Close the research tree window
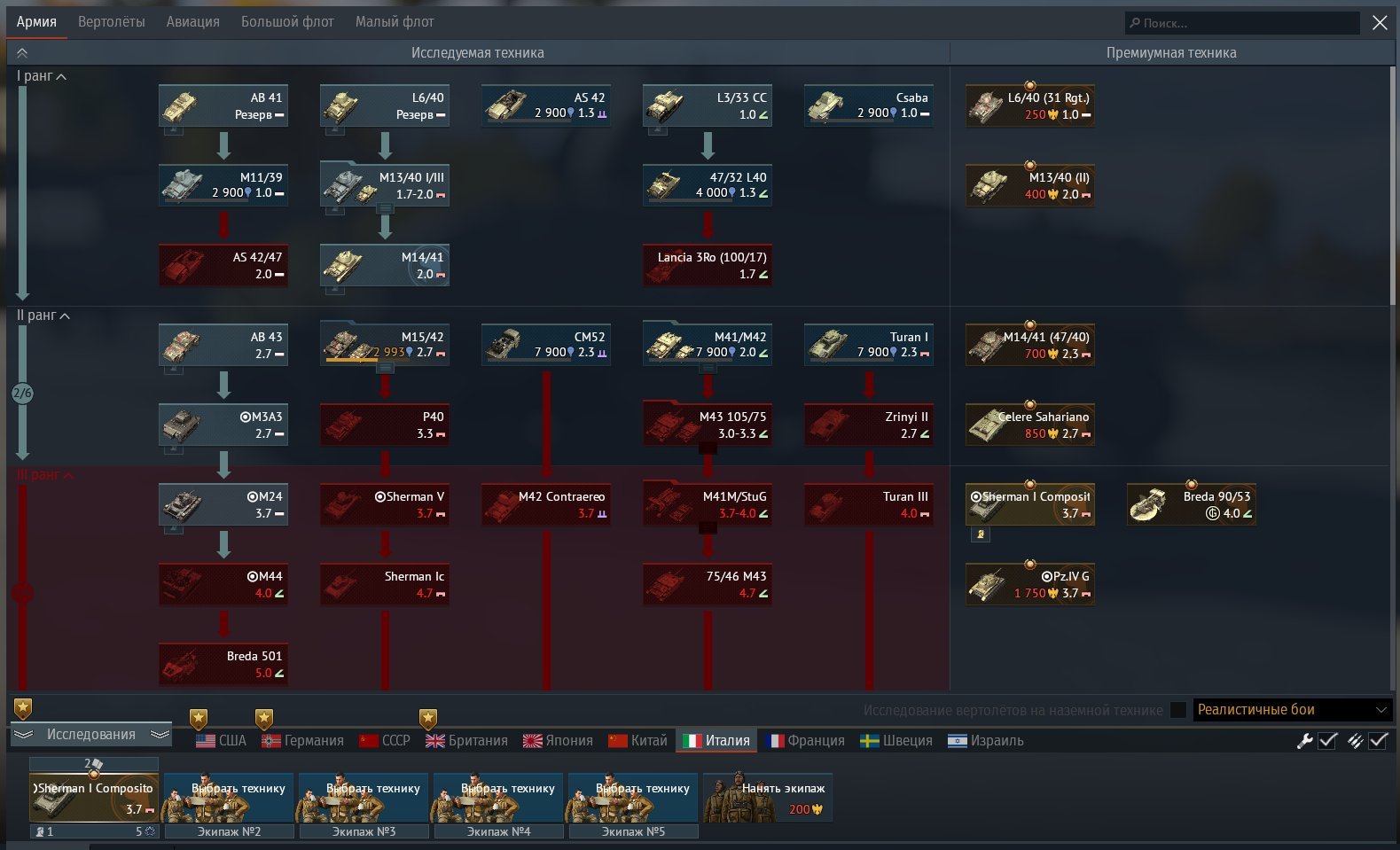This screenshot has width=1400, height=850. pos(1380,23)
